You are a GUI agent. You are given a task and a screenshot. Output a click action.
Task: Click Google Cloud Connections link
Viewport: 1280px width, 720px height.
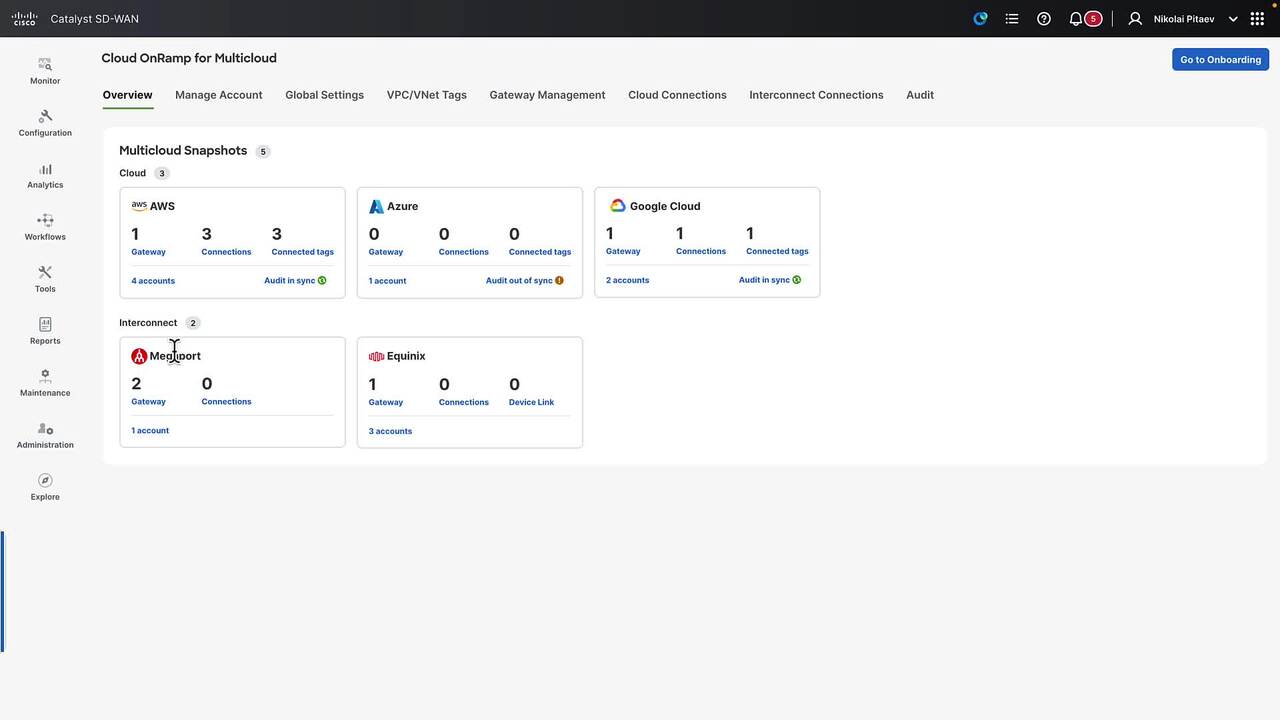(701, 251)
